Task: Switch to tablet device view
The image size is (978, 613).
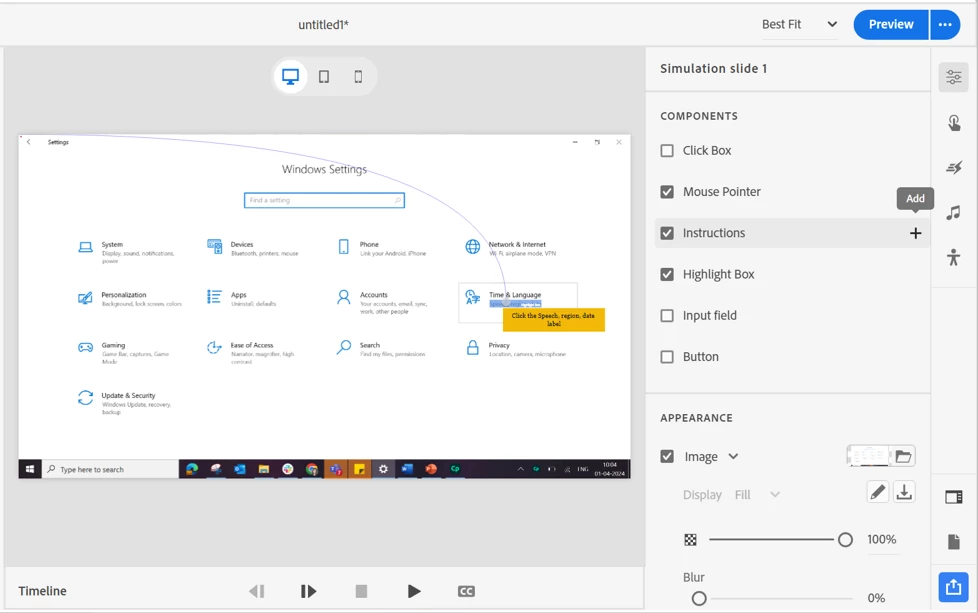Action: point(324,77)
